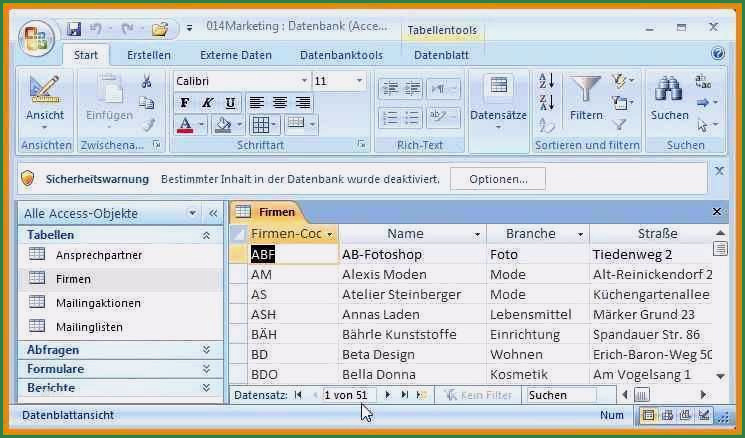This screenshot has height=438, width=745.
Task: Sort ascending A to Z
Action: [546, 81]
